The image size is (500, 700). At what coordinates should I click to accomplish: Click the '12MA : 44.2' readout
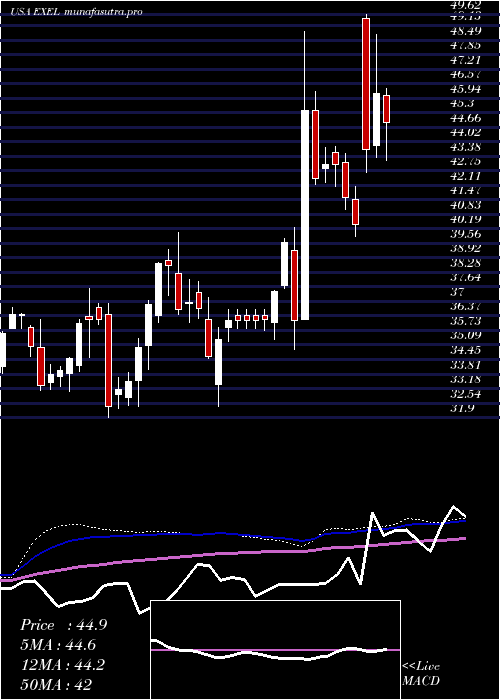coord(62,665)
